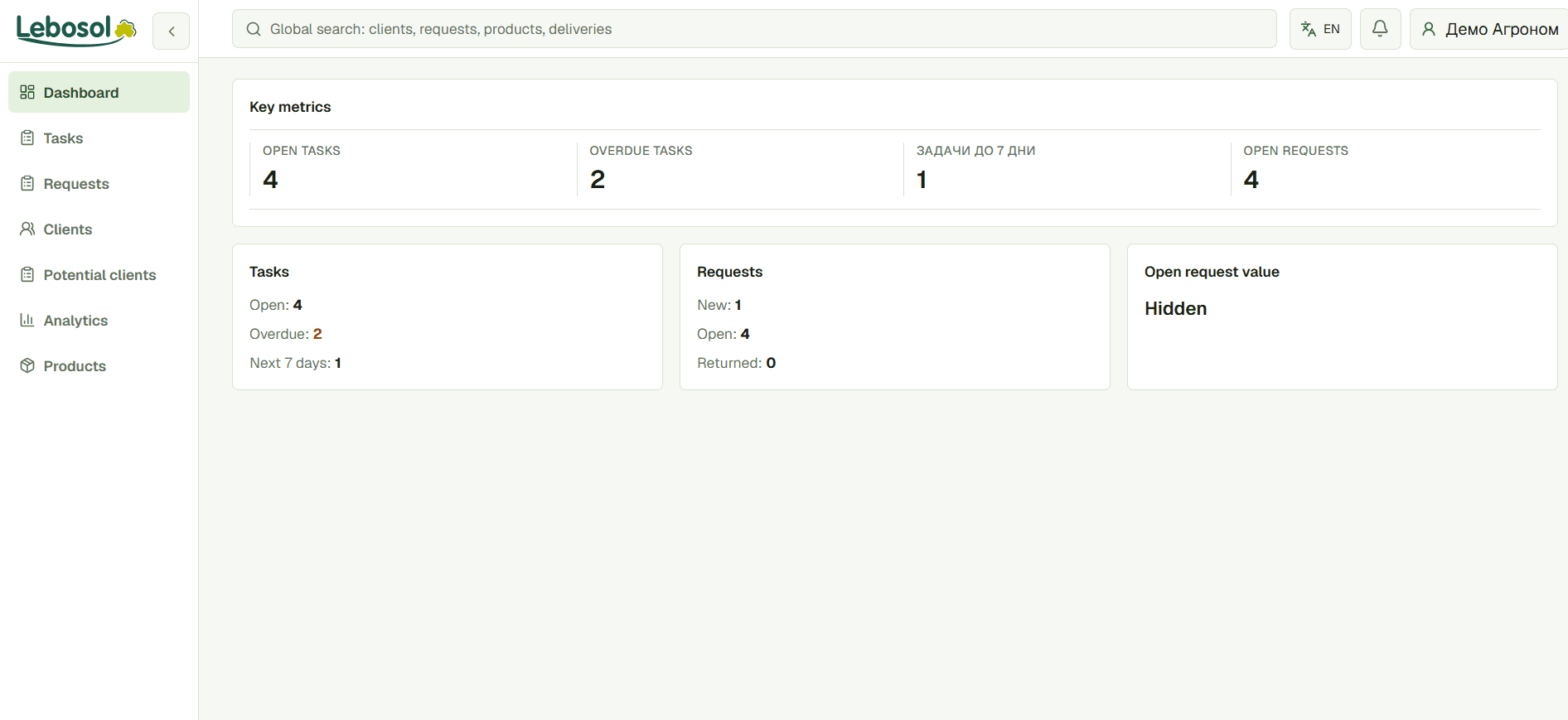Click the Requests card heading

coord(729,272)
